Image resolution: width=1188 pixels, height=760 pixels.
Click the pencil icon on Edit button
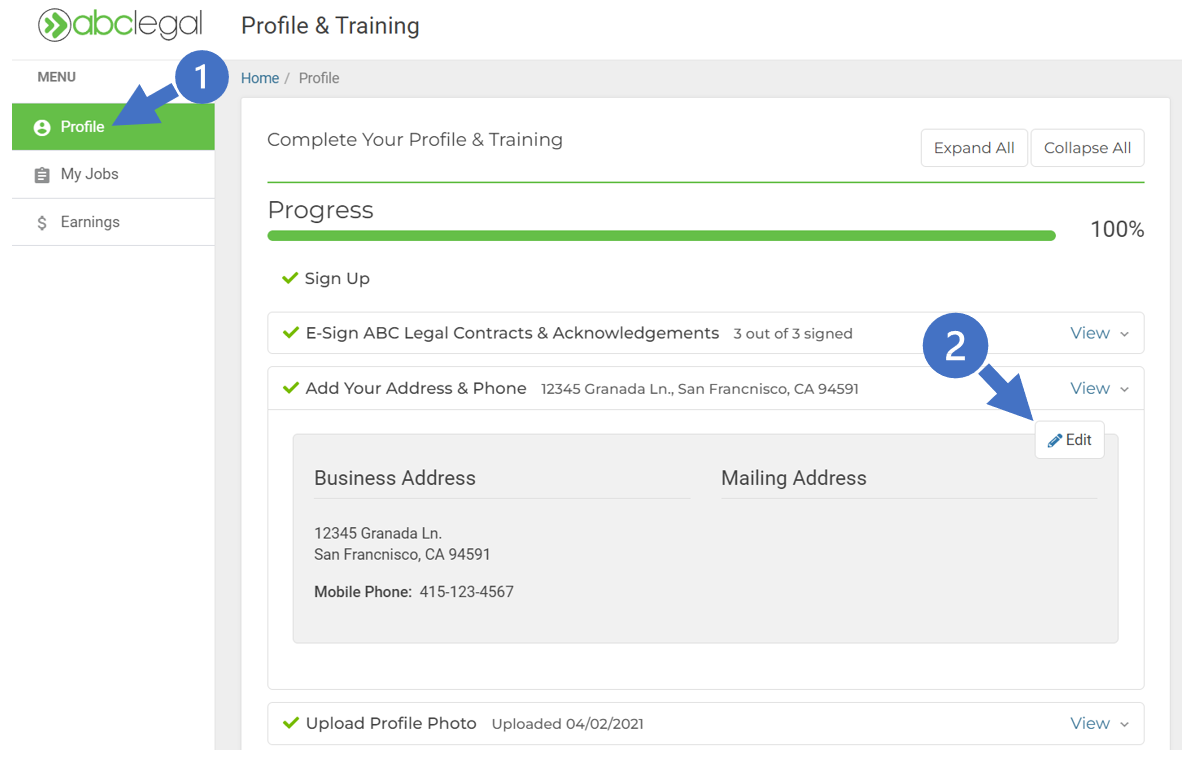click(1054, 441)
